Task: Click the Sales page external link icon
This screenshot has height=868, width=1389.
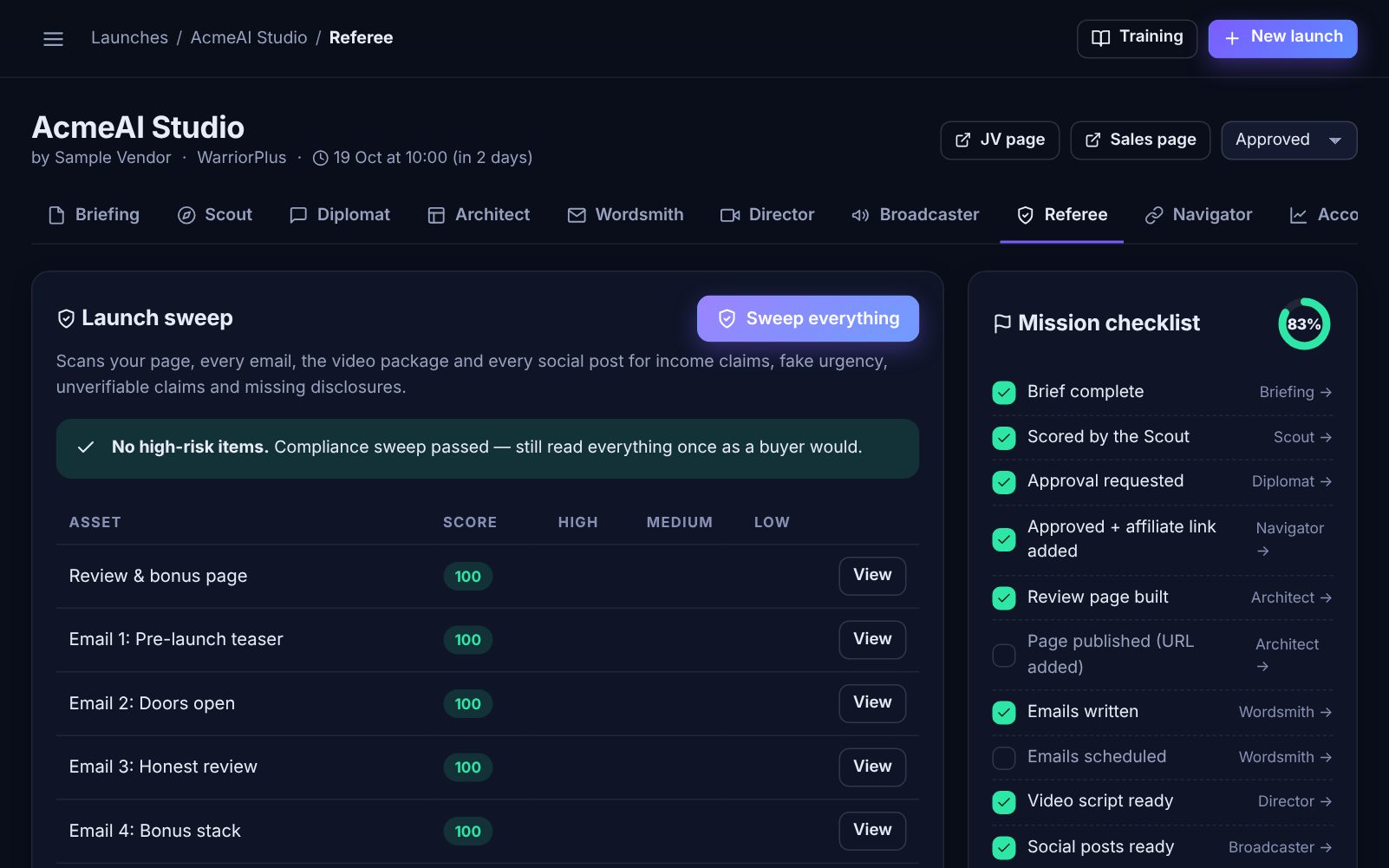Action: point(1092,140)
